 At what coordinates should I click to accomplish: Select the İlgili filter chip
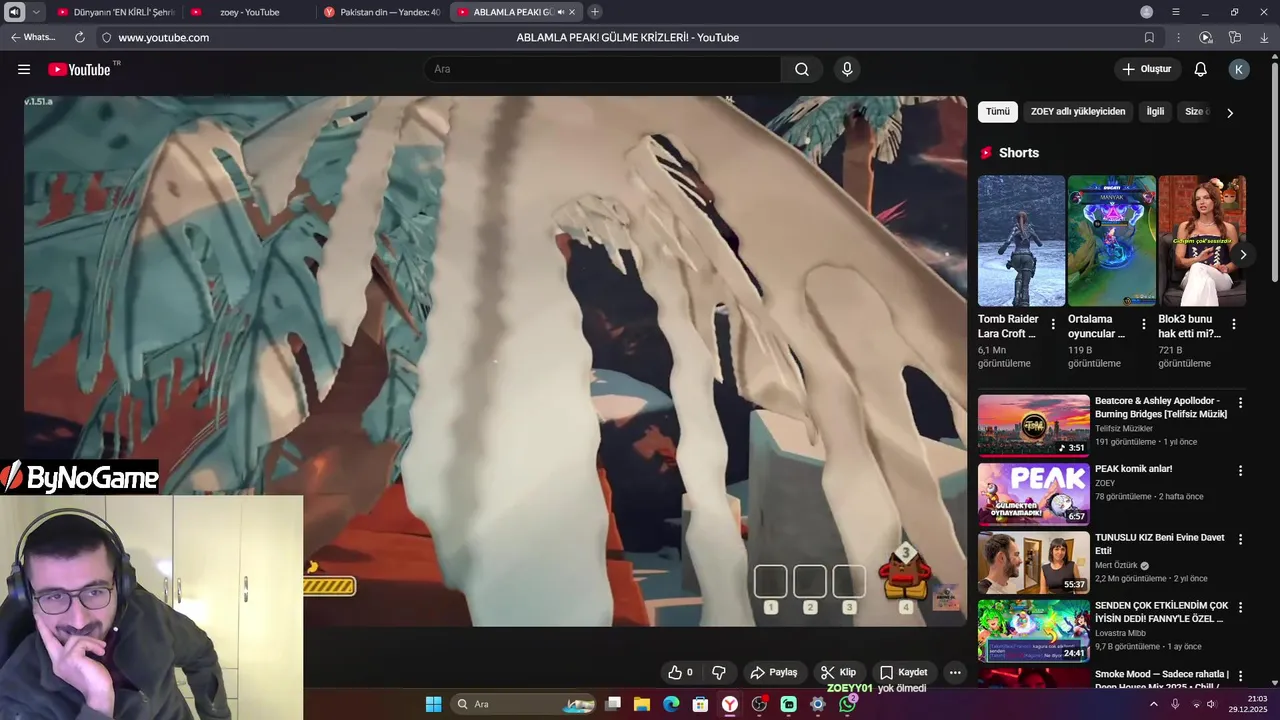[x=1155, y=112]
